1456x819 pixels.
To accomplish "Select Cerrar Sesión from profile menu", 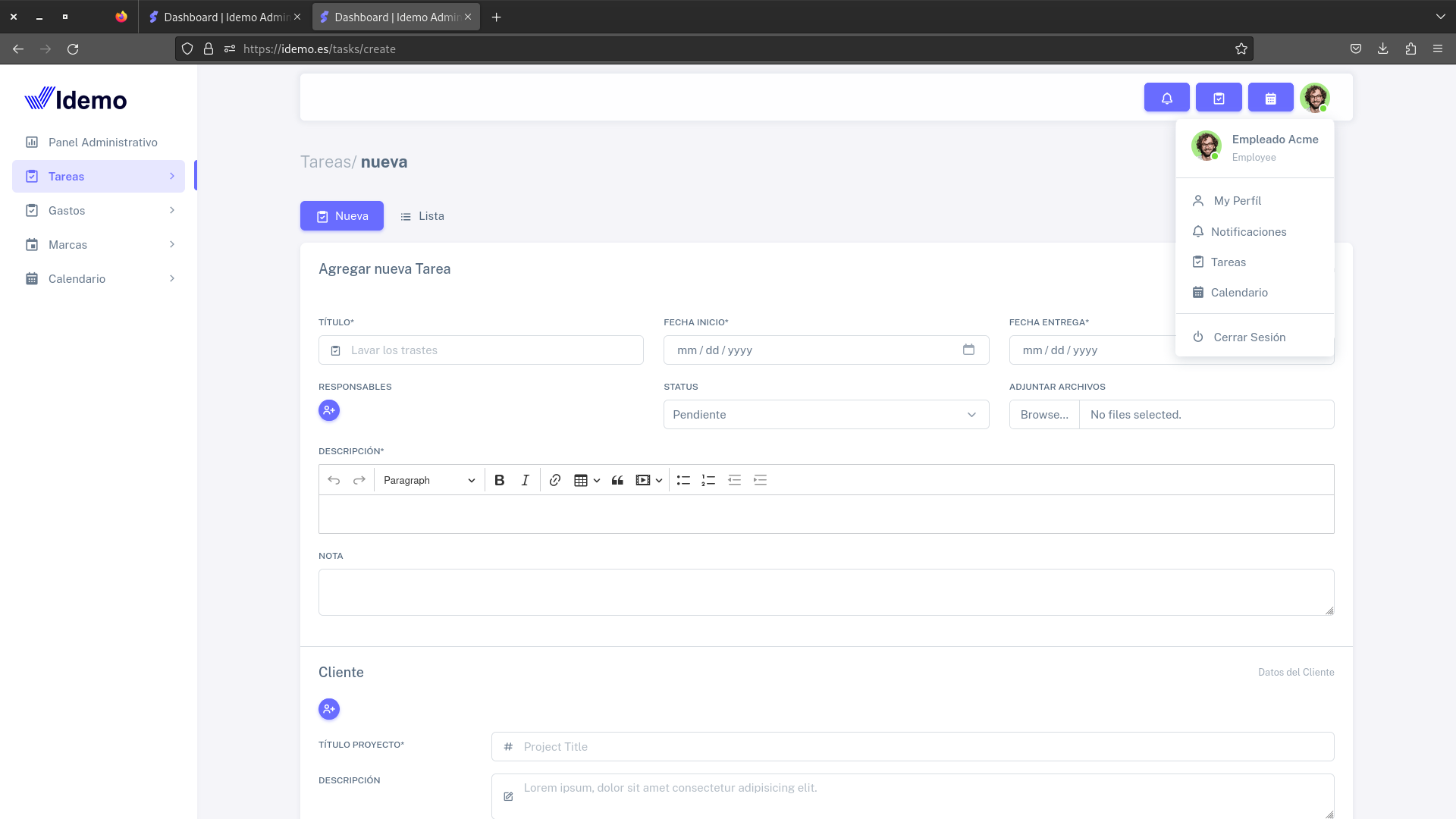I will point(1248,337).
